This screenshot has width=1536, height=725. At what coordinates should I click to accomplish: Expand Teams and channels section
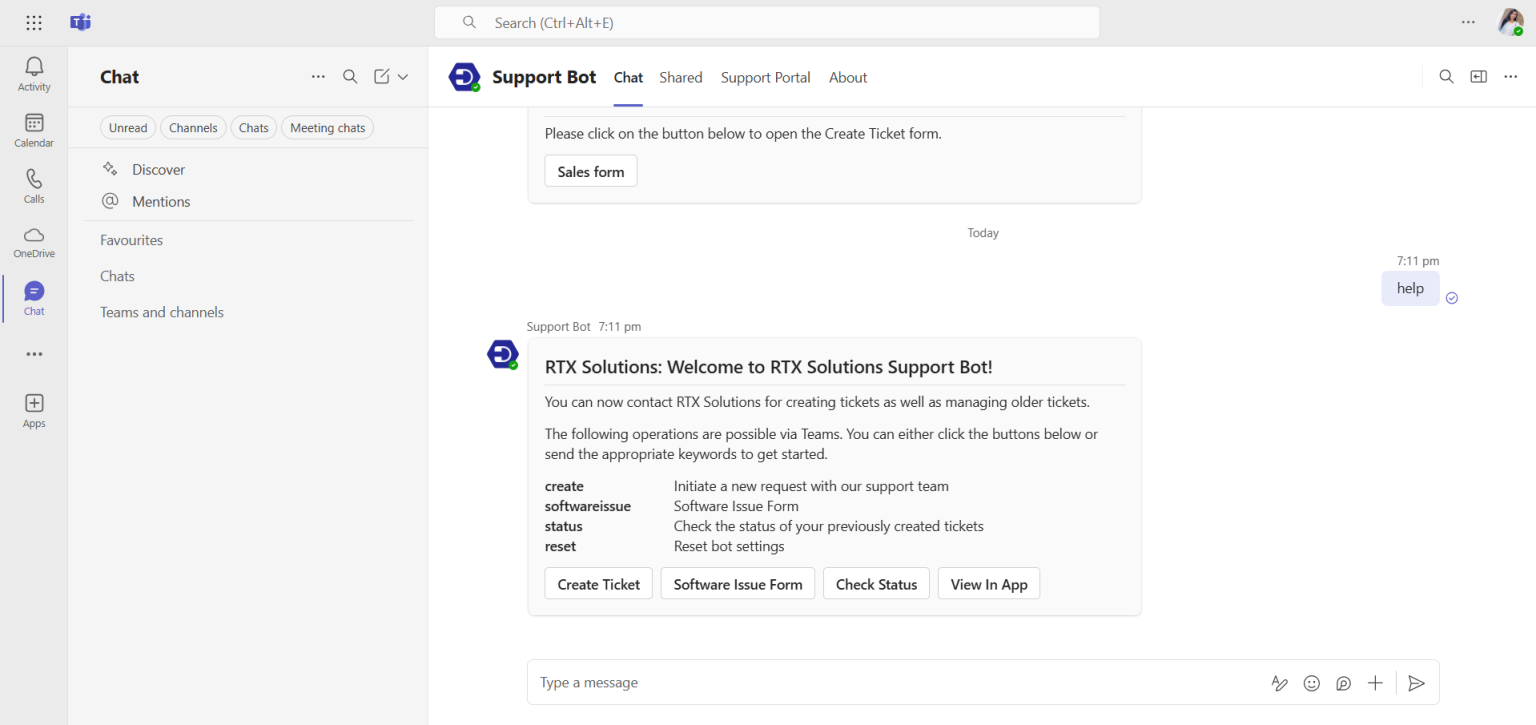coord(162,312)
